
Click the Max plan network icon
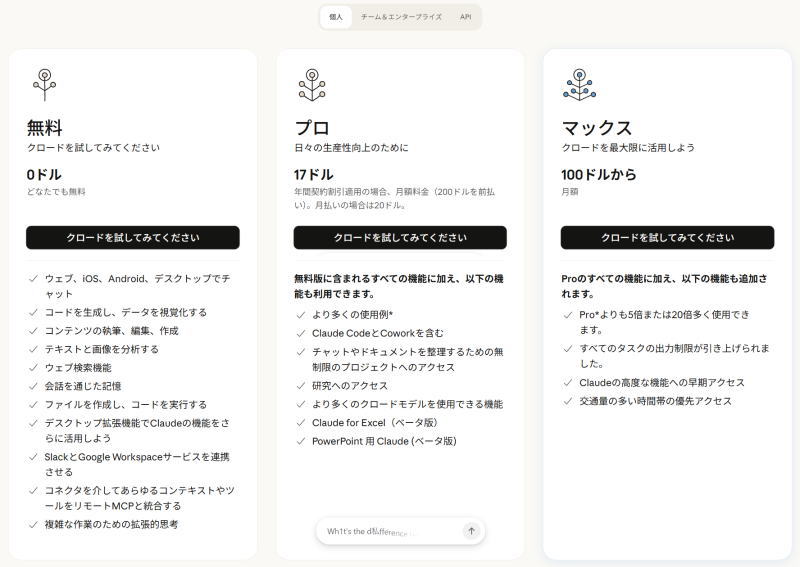tap(578, 84)
